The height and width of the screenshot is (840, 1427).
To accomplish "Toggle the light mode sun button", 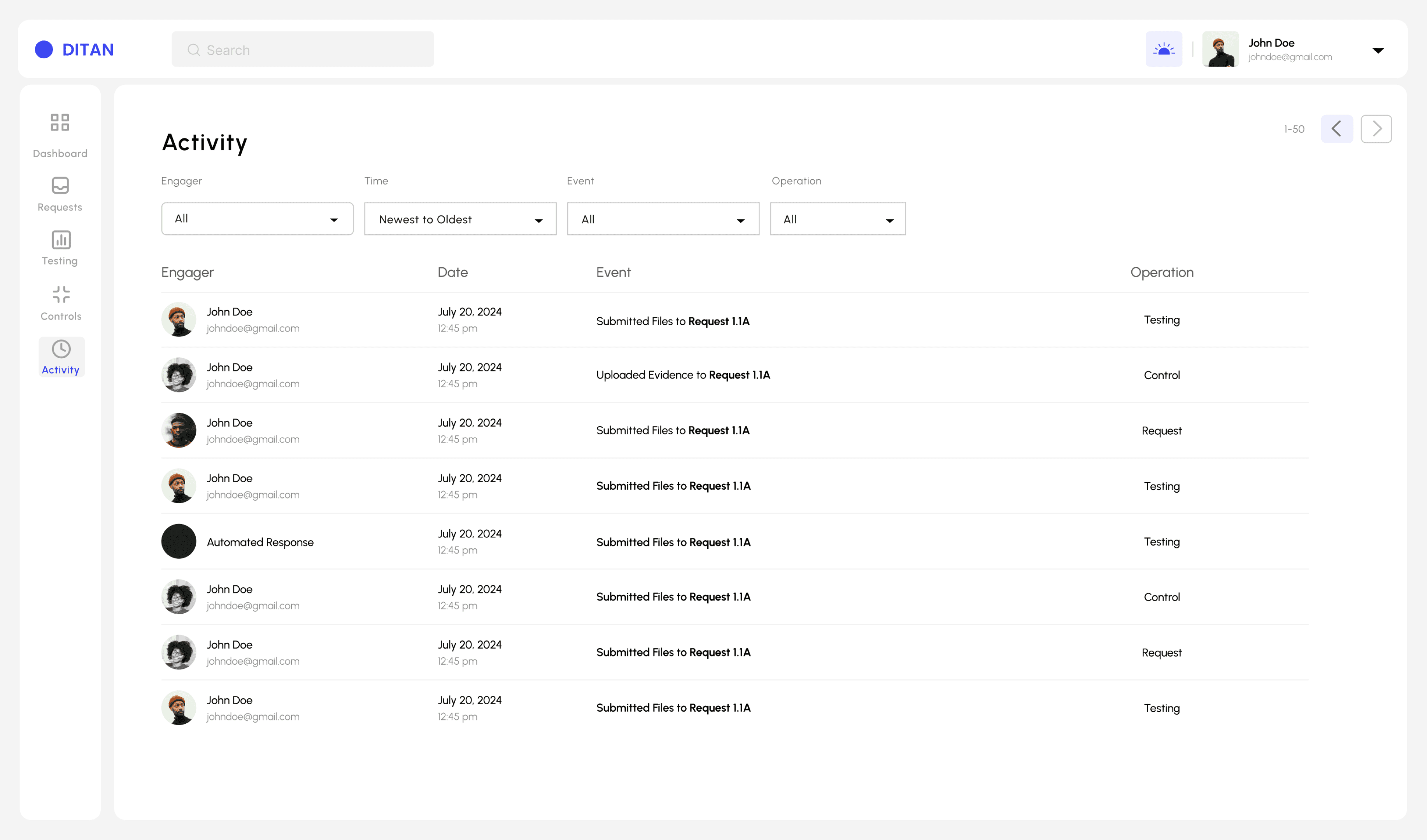I will (x=1164, y=49).
